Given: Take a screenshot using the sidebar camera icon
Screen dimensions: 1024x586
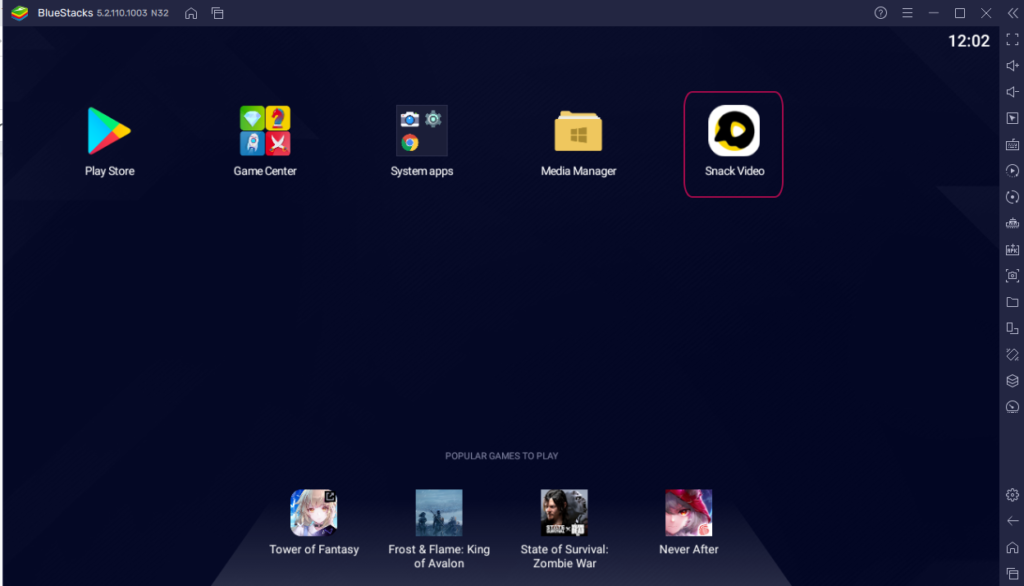Looking at the screenshot, I should (1012, 276).
